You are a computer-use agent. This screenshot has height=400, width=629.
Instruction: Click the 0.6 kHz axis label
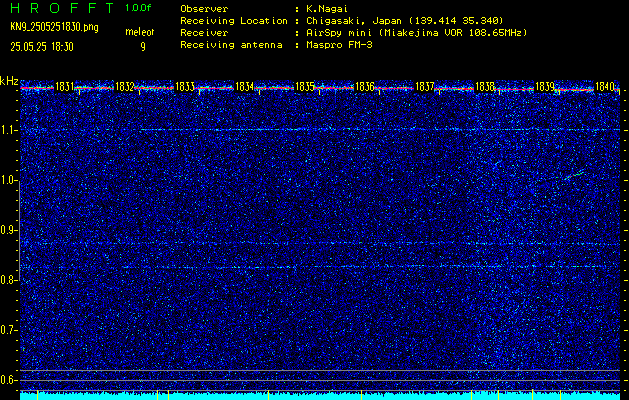click(9, 380)
